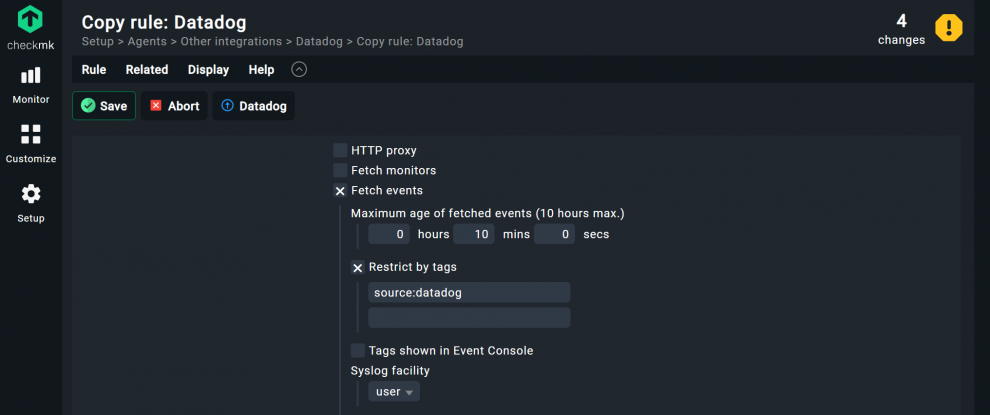Collapse the menu bar with circled chevron
Screen dimensions: 990x415
click(x=299, y=69)
